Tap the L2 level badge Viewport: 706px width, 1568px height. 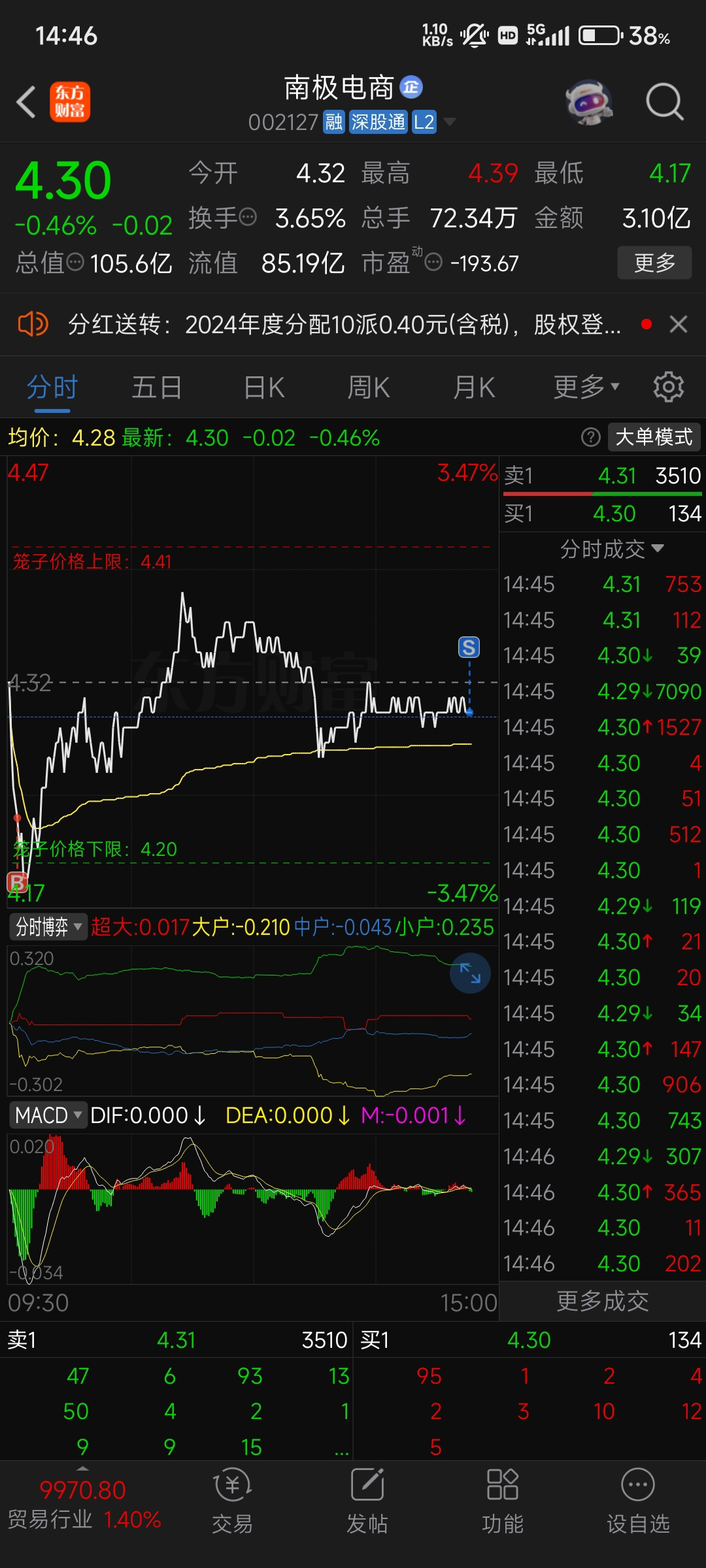(424, 122)
